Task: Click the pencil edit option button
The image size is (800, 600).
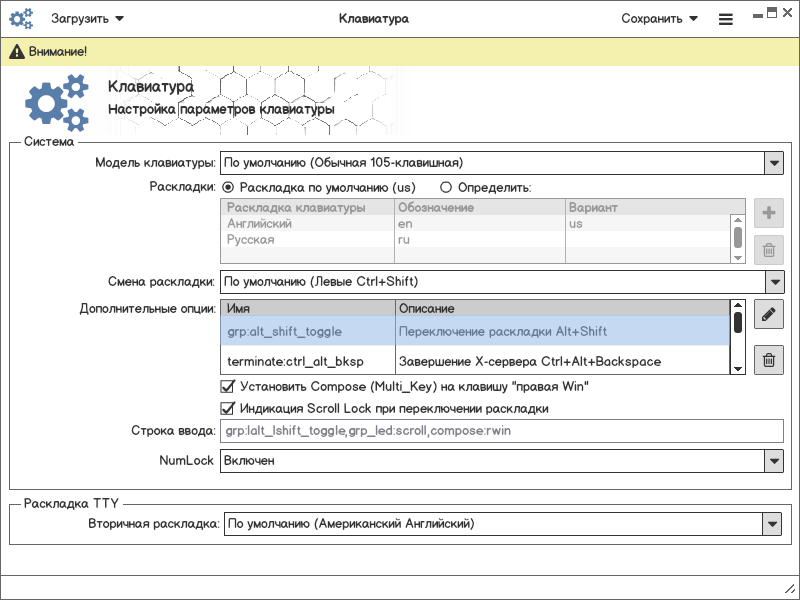Action: pyautogui.click(x=768, y=314)
